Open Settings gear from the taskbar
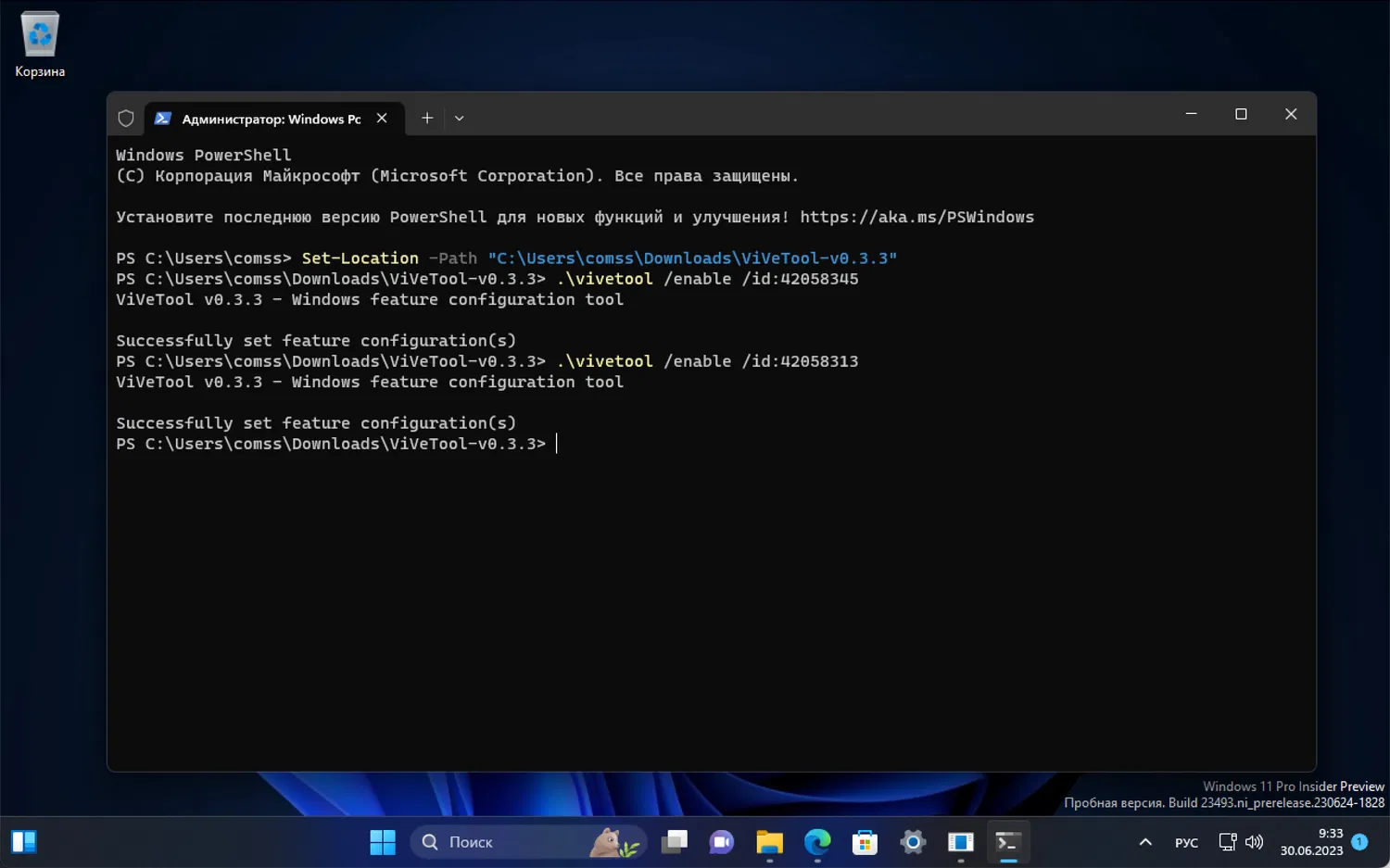Screen dimensions: 1390x868 point(913,842)
